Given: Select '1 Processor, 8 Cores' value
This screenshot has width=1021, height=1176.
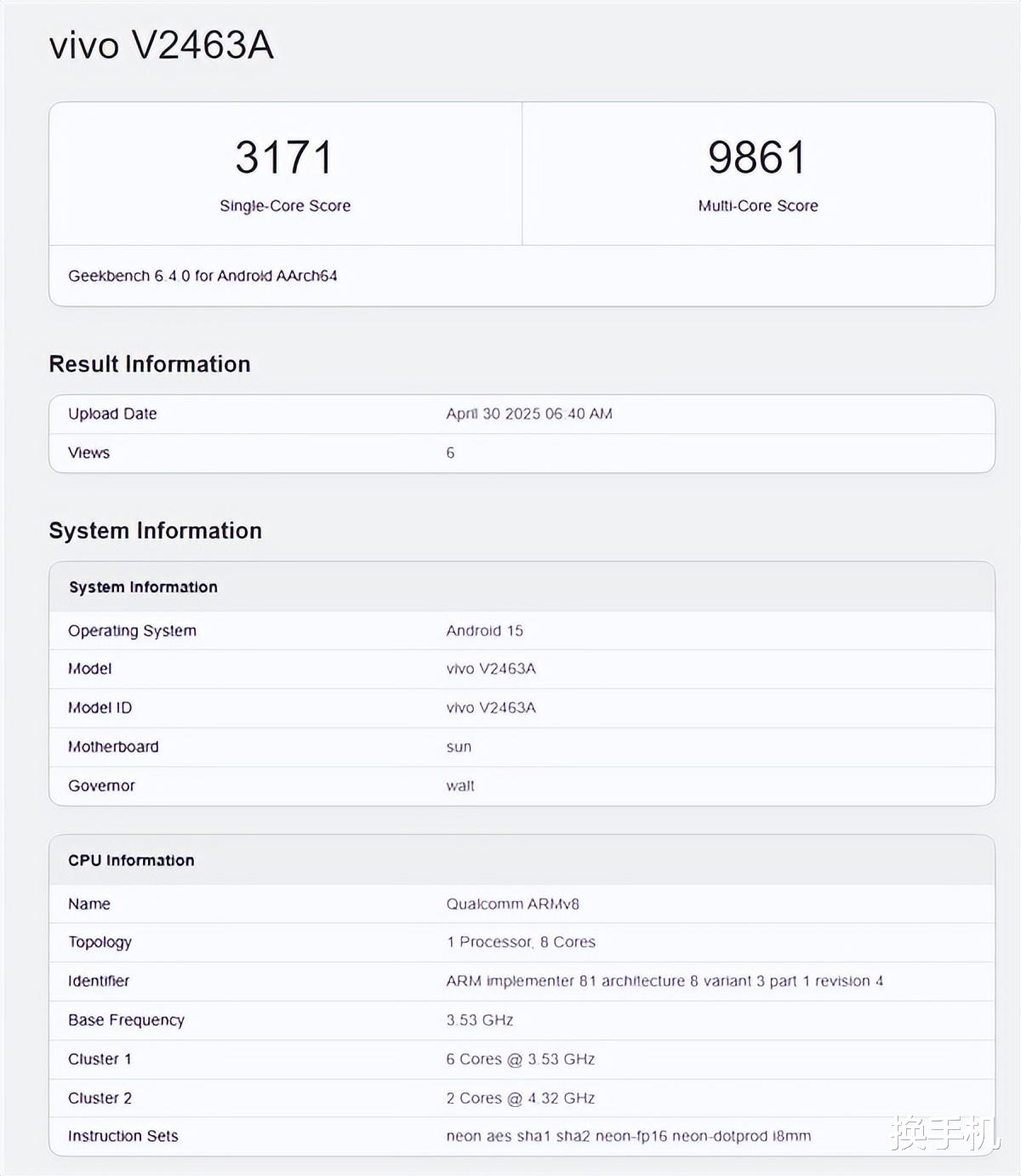Looking at the screenshot, I should (521, 942).
